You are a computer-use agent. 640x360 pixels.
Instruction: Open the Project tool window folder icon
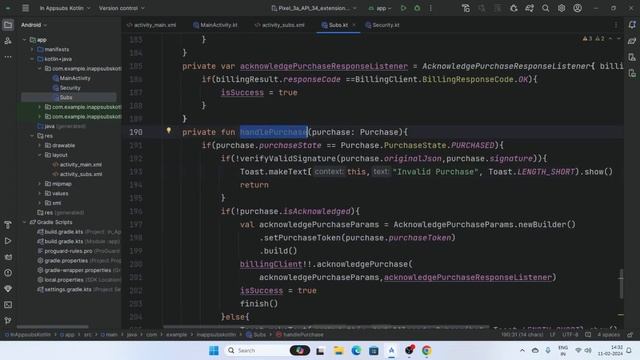click(8, 25)
